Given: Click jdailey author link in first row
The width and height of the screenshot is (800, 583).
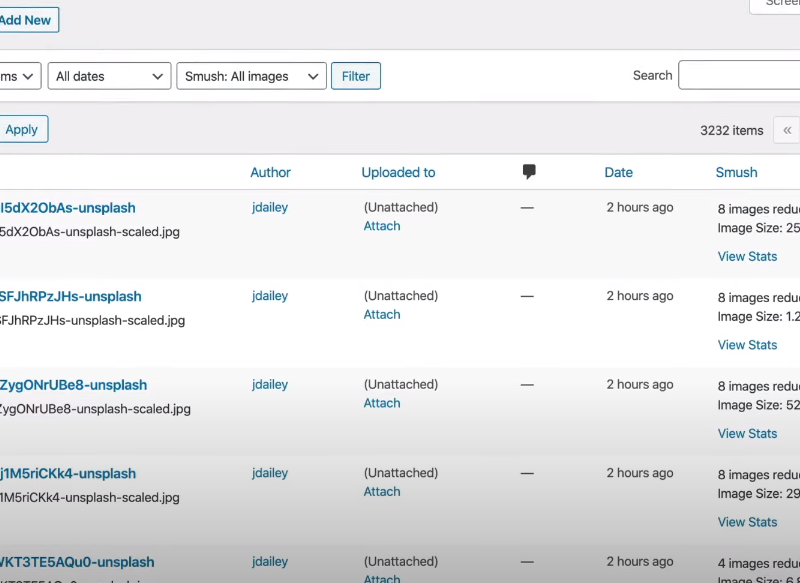Looking at the screenshot, I should point(270,208).
